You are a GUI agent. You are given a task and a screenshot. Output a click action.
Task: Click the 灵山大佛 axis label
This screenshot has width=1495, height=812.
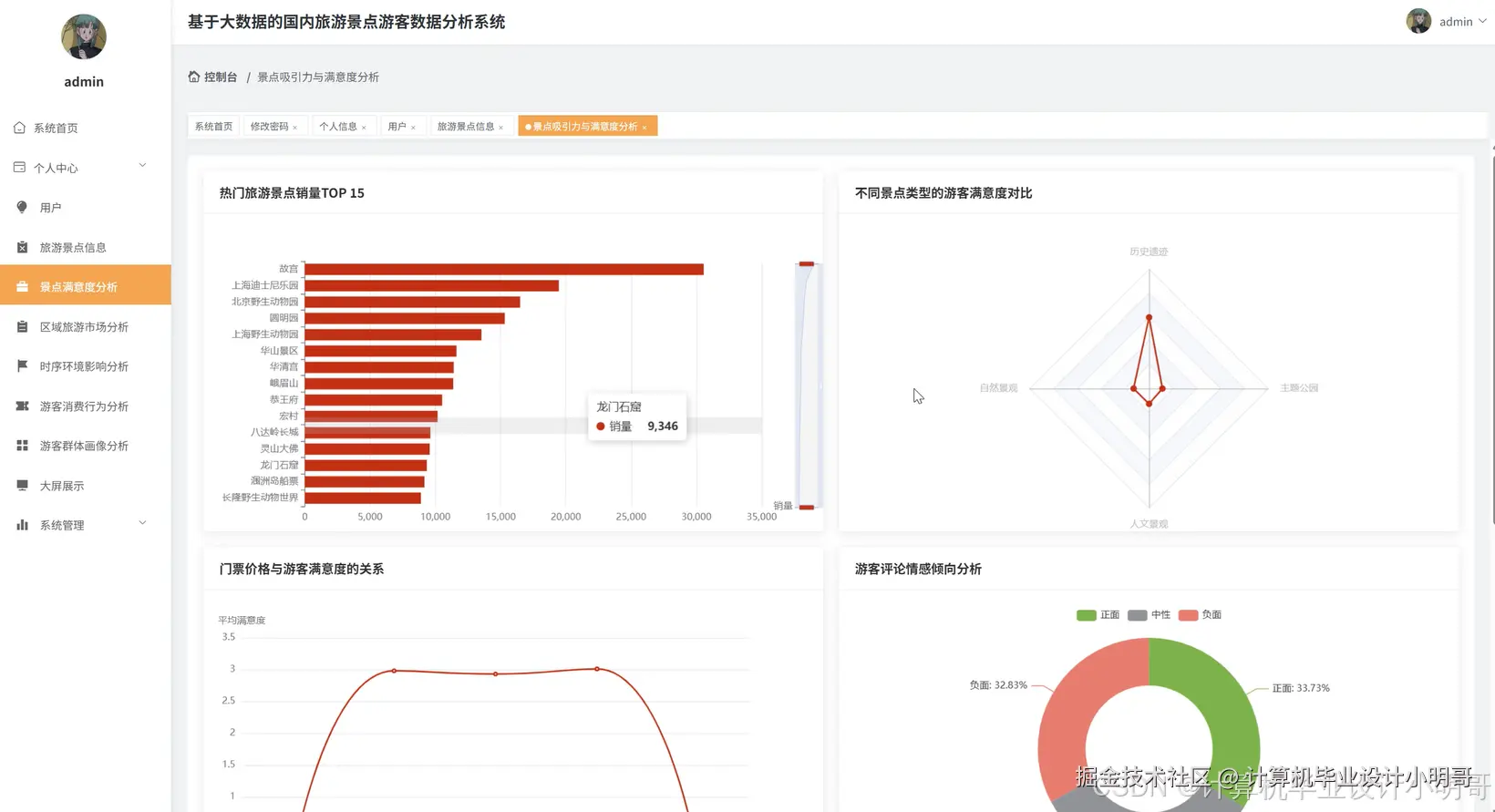[279, 448]
